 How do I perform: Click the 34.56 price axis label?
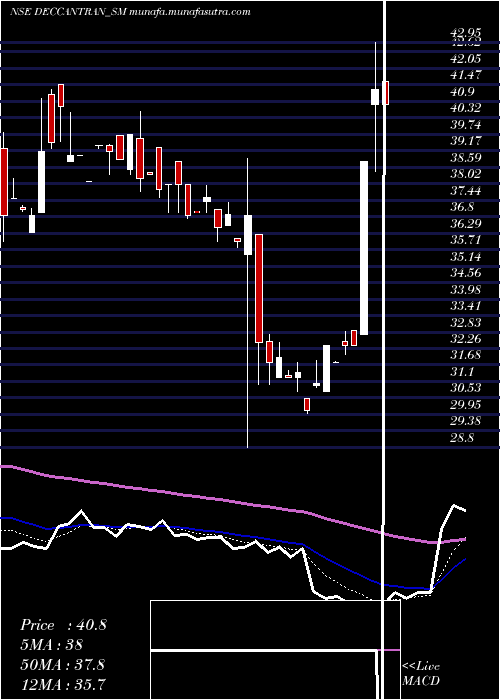coord(466,273)
